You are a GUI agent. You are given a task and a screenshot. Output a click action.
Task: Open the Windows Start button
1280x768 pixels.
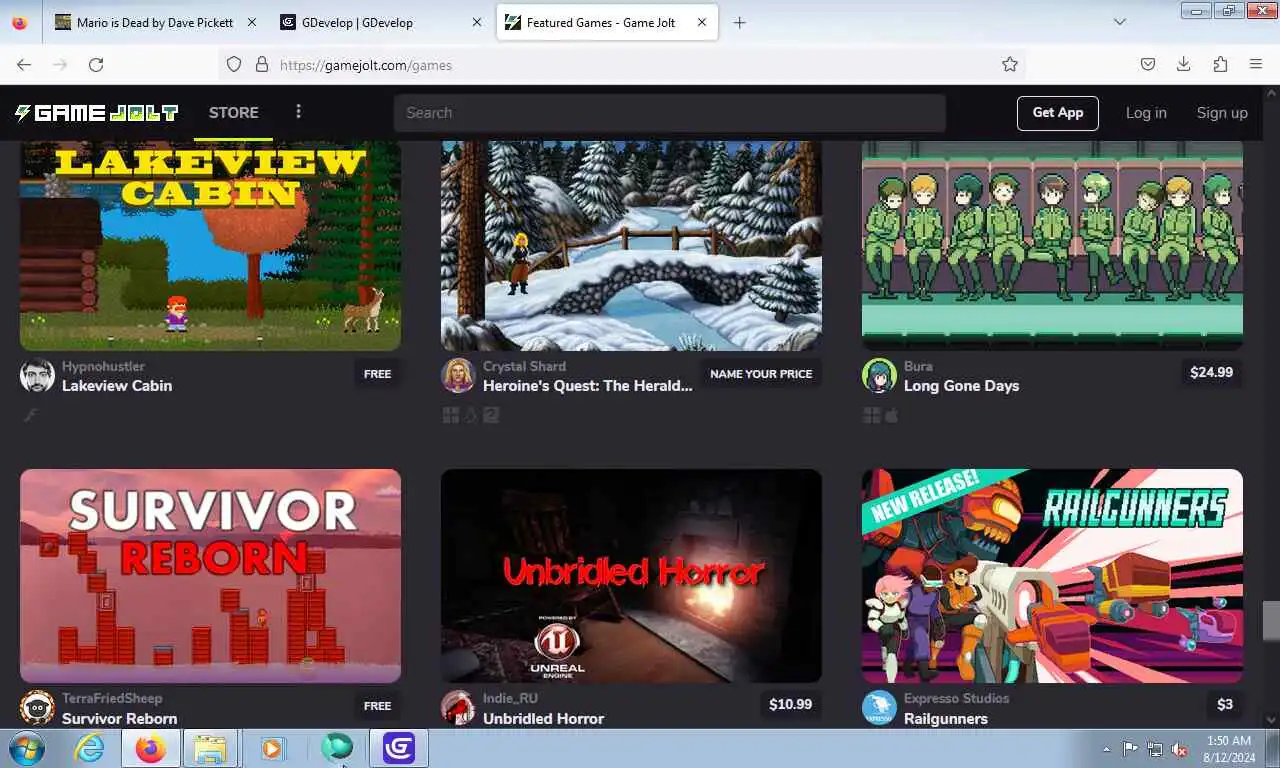25,748
